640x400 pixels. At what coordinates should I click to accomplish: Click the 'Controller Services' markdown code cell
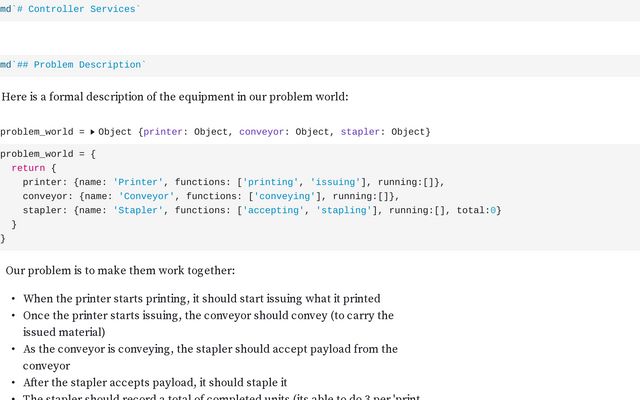click(72, 9)
